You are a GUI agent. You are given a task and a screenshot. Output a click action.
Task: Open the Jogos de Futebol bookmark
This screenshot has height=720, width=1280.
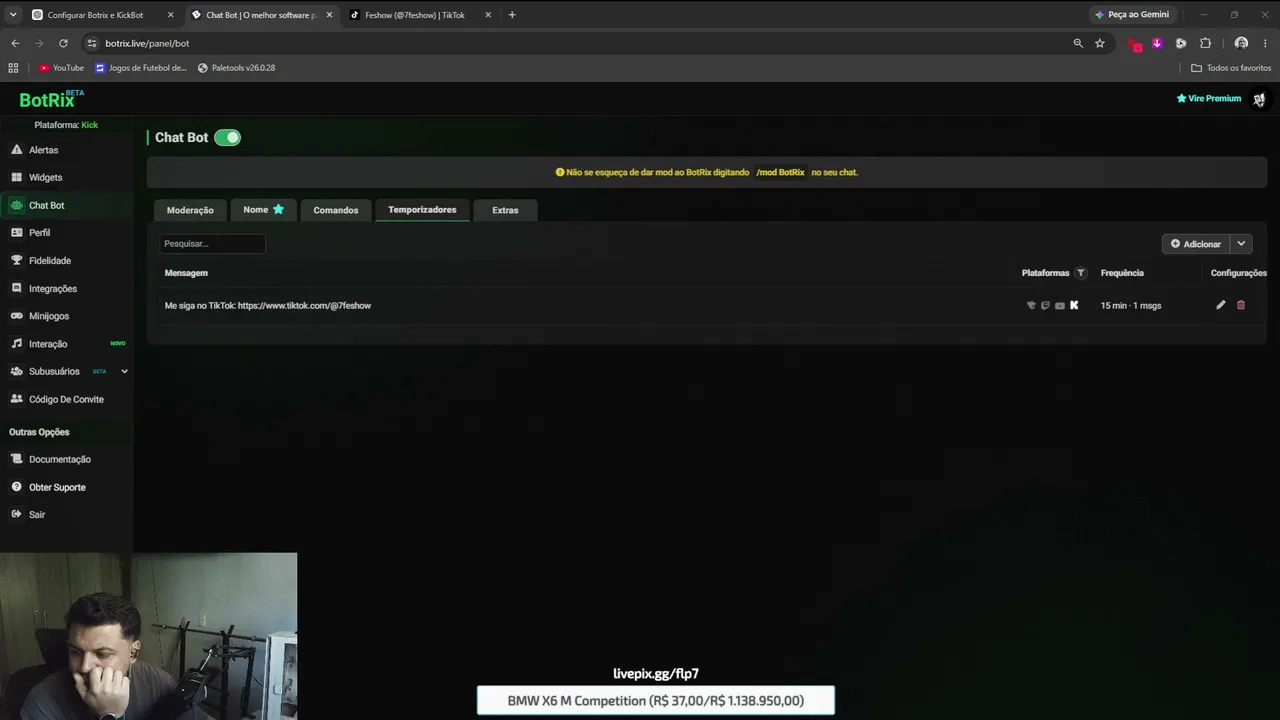click(x=141, y=68)
